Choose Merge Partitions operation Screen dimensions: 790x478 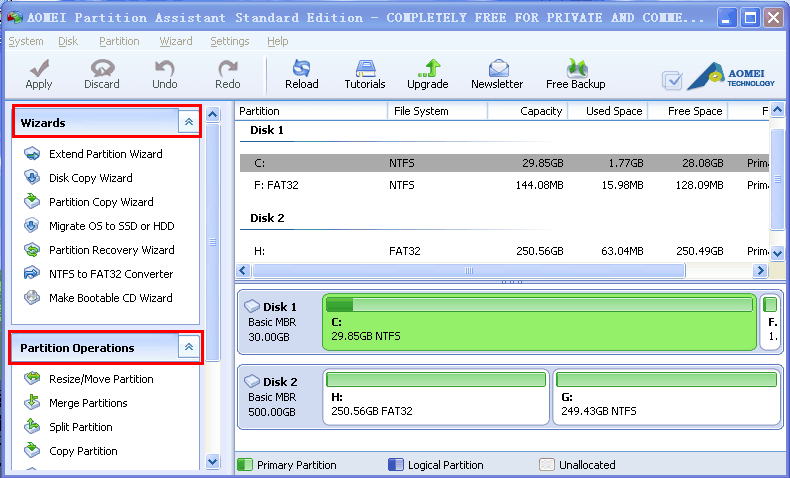coord(88,403)
